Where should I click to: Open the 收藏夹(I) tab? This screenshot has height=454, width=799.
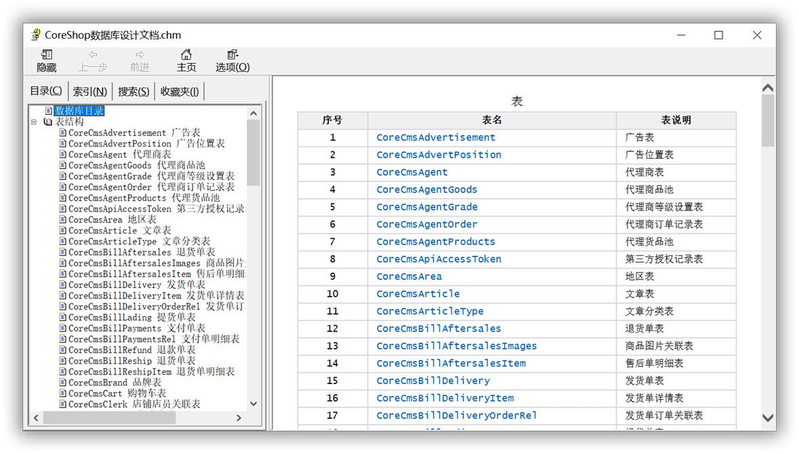click(180, 91)
